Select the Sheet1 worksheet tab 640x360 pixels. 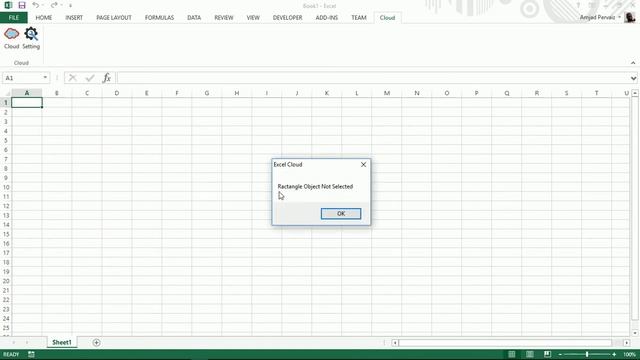62,342
